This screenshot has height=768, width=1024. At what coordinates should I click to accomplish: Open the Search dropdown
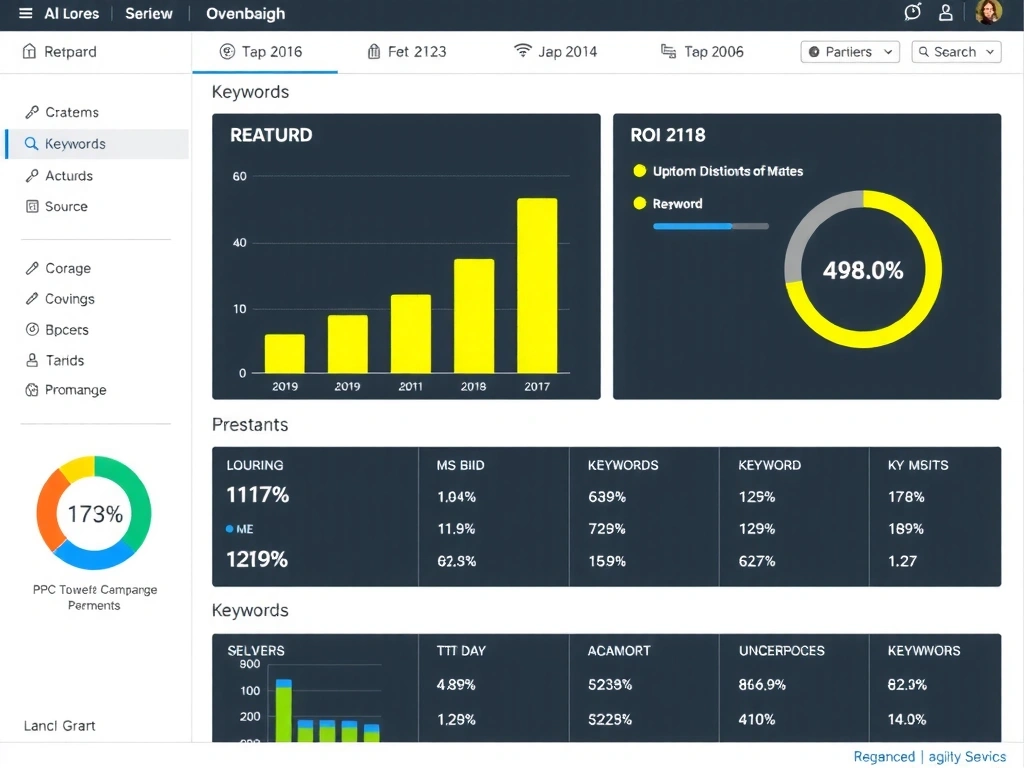tap(956, 52)
